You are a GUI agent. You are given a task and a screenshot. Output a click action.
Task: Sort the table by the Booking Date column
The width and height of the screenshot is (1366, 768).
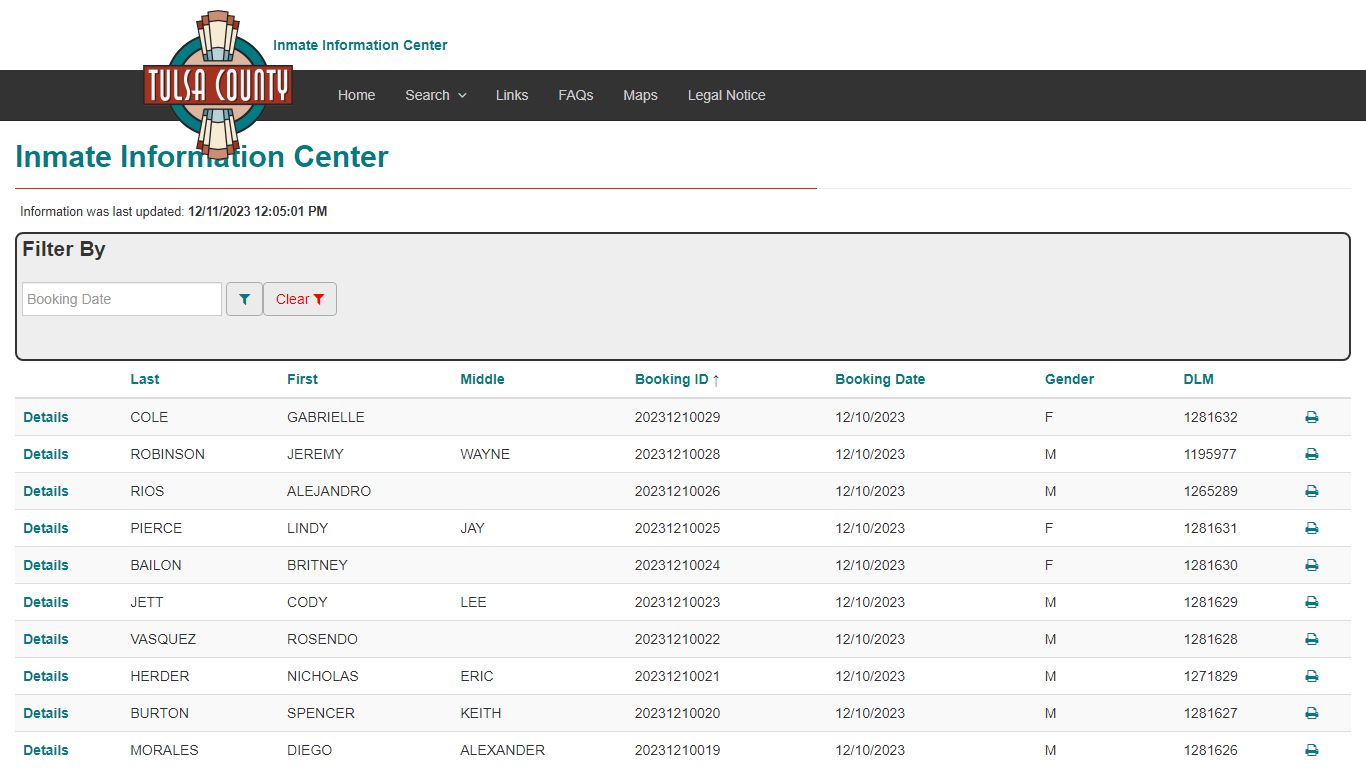coord(880,379)
